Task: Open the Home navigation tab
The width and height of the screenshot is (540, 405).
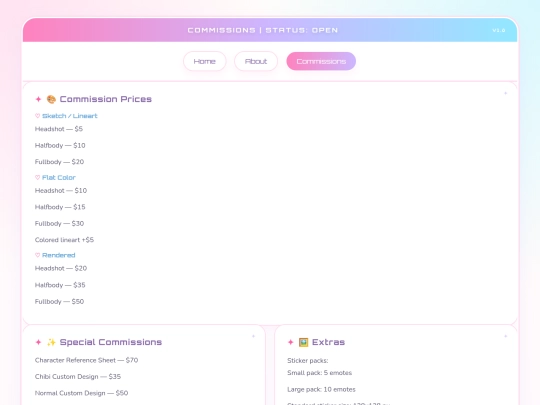Action: click(205, 61)
